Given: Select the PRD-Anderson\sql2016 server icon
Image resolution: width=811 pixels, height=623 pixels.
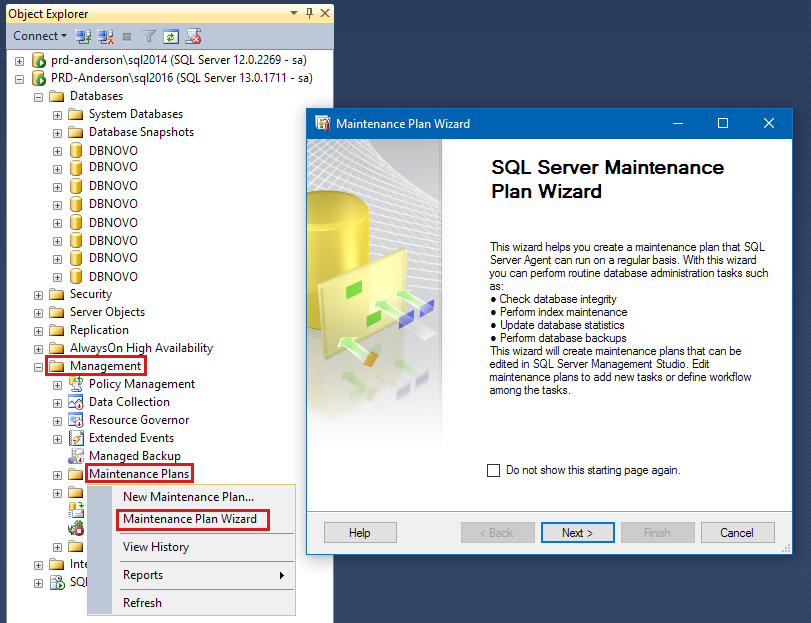Looking at the screenshot, I should click(x=39, y=78).
